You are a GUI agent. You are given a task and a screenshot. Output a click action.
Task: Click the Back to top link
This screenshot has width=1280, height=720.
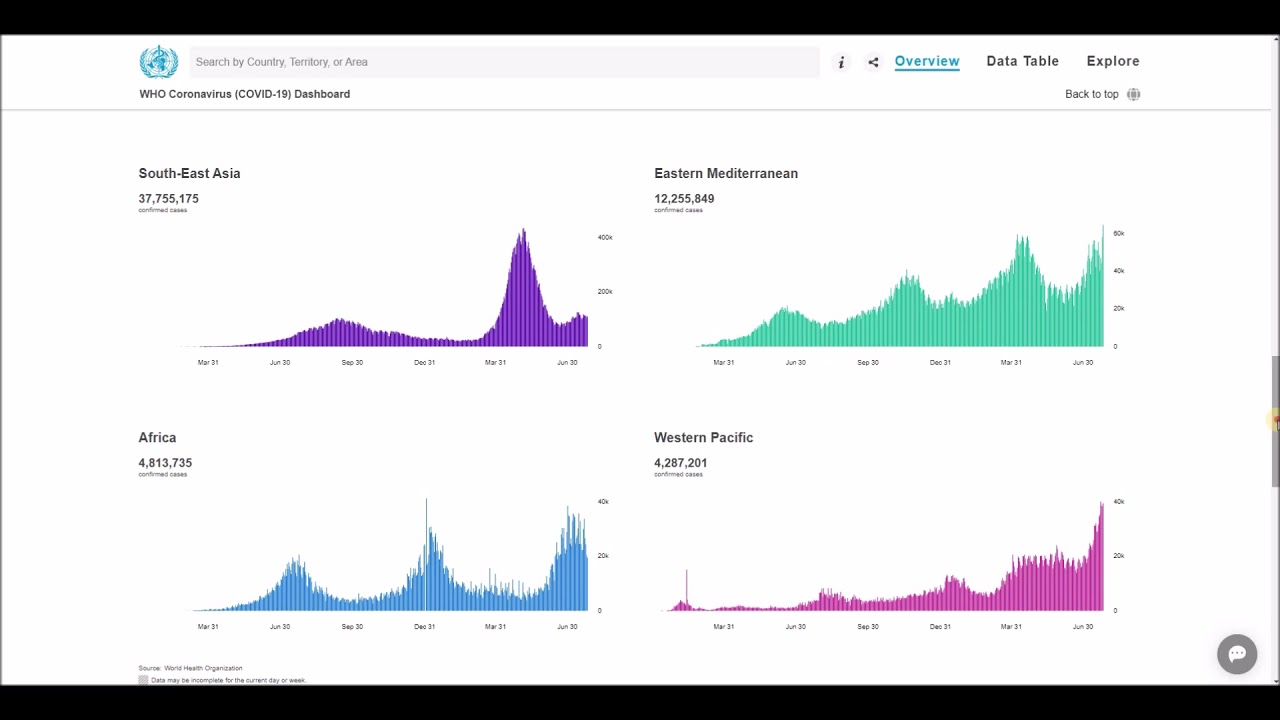pyautogui.click(x=1091, y=94)
